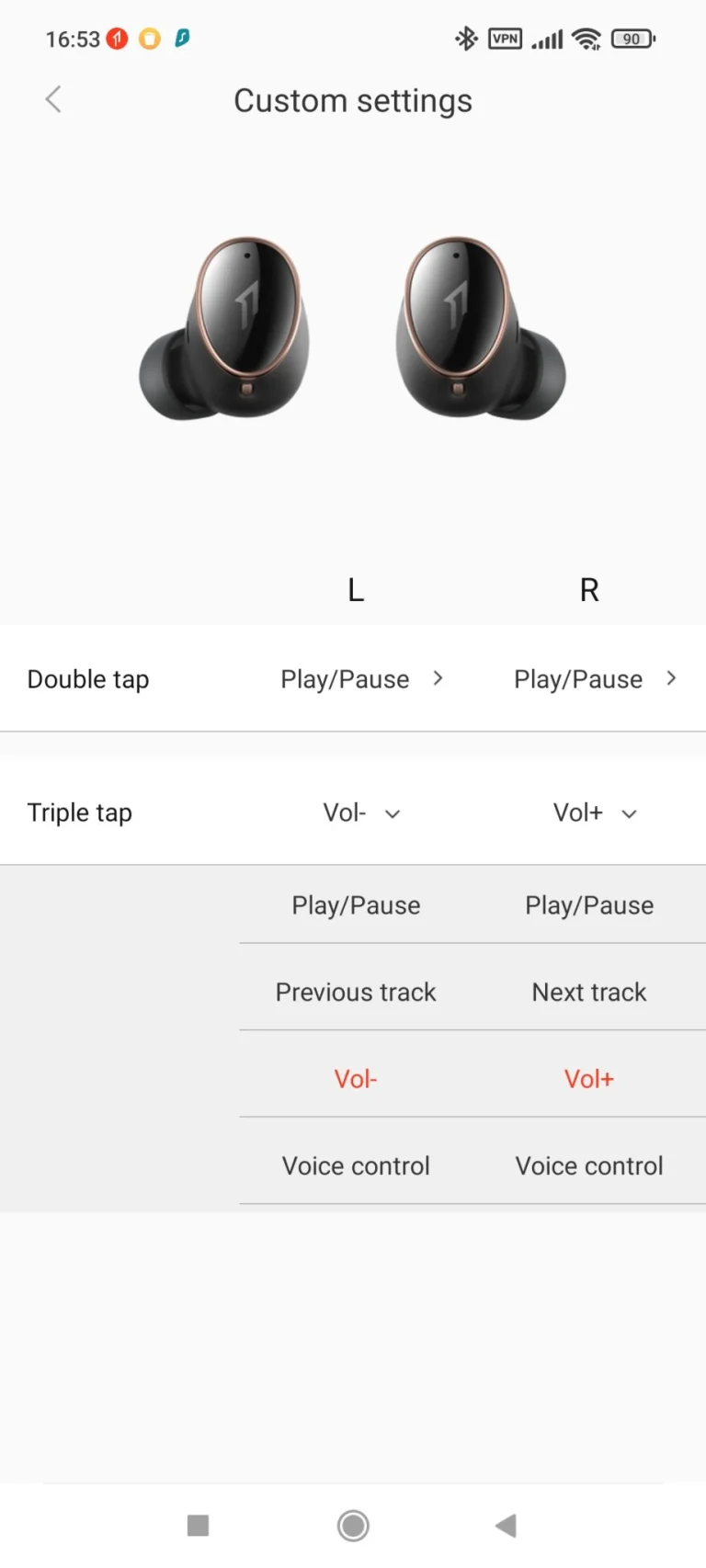Tap the Android Back triangle button
706x1568 pixels.
(506, 1526)
